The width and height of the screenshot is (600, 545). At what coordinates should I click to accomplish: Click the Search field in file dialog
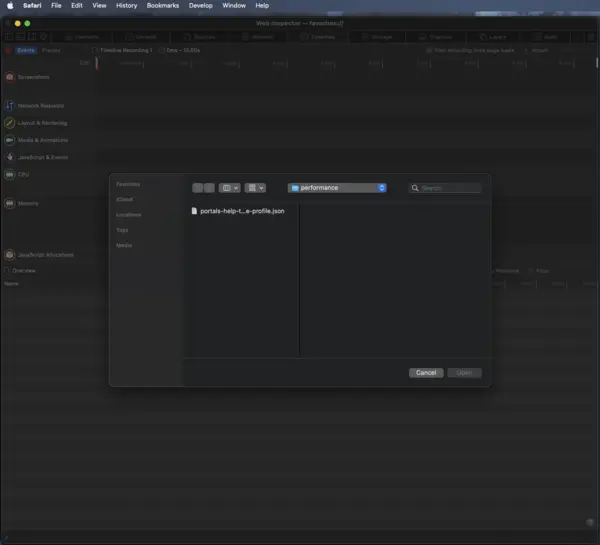click(x=445, y=188)
